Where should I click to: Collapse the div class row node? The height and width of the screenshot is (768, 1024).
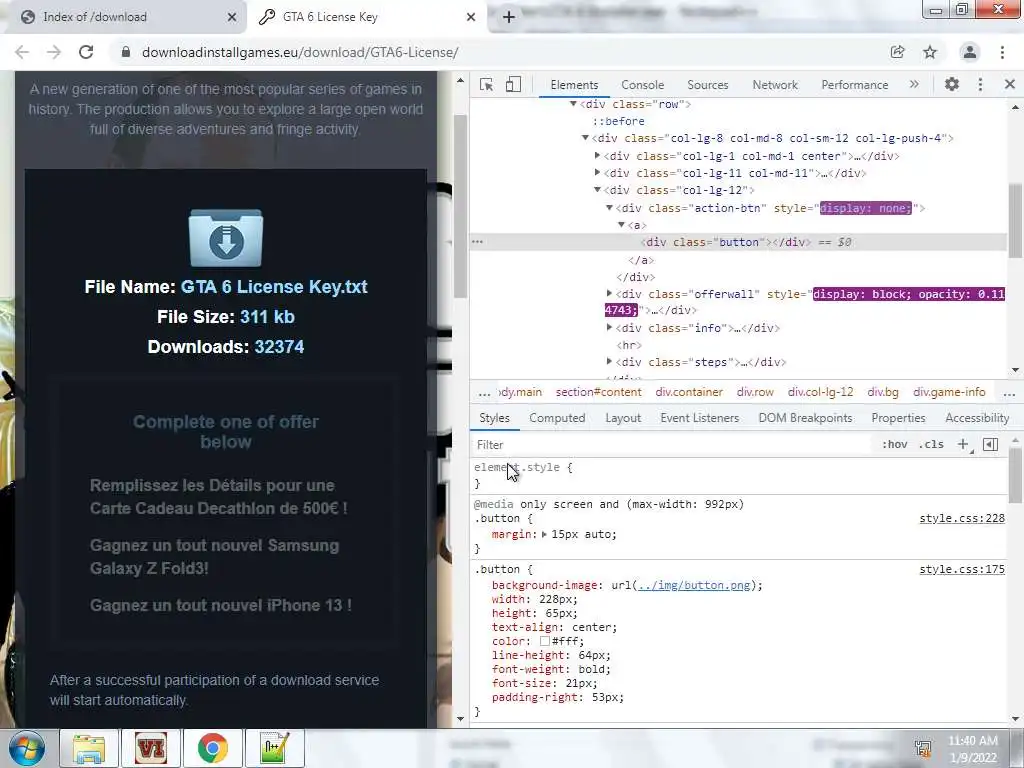pyautogui.click(x=573, y=104)
